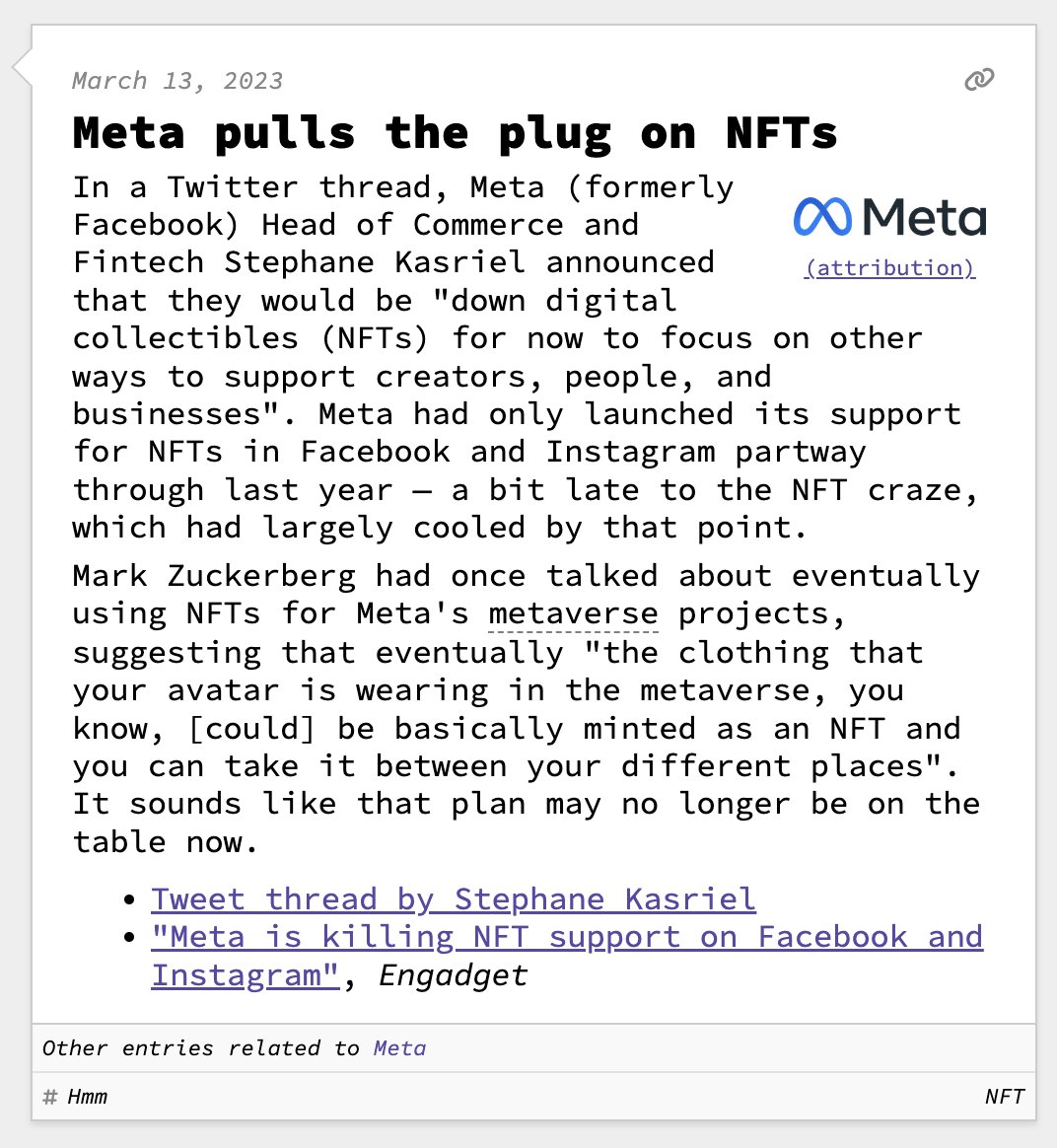The width and height of the screenshot is (1057, 1148).
Task: Click the March 13, 2023 date
Action: click(x=177, y=81)
